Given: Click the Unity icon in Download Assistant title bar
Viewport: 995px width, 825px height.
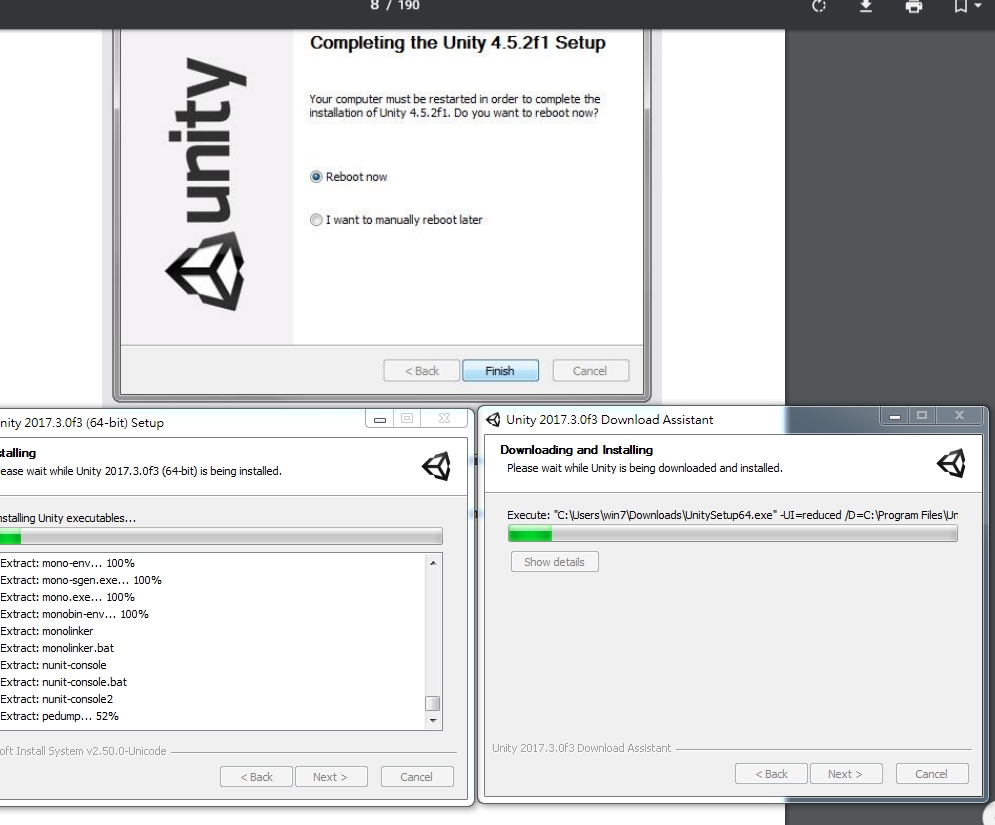Looking at the screenshot, I should 493,419.
